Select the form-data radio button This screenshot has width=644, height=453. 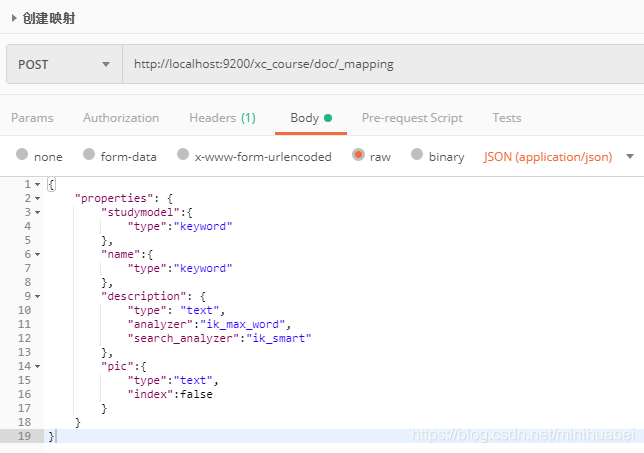pyautogui.click(x=89, y=154)
